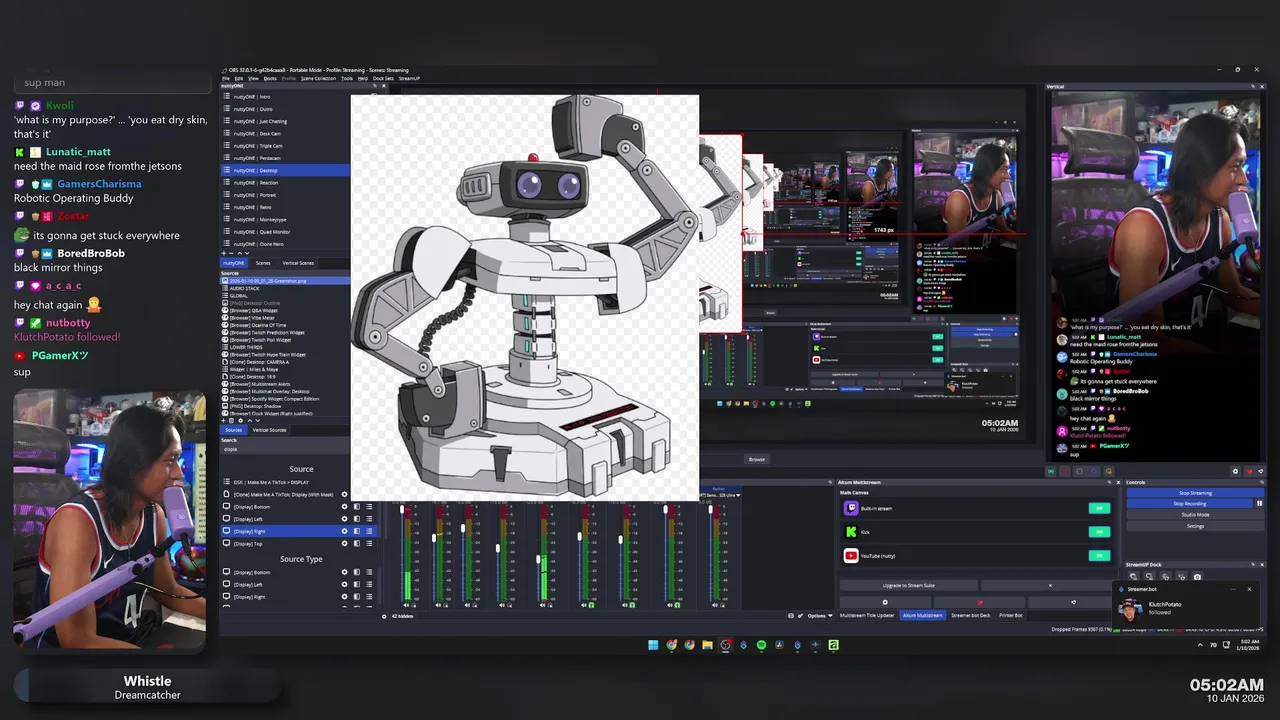Click the share icon button in Aitum Multistream
This screenshot has width=1280, height=720.
[x=1073, y=602]
